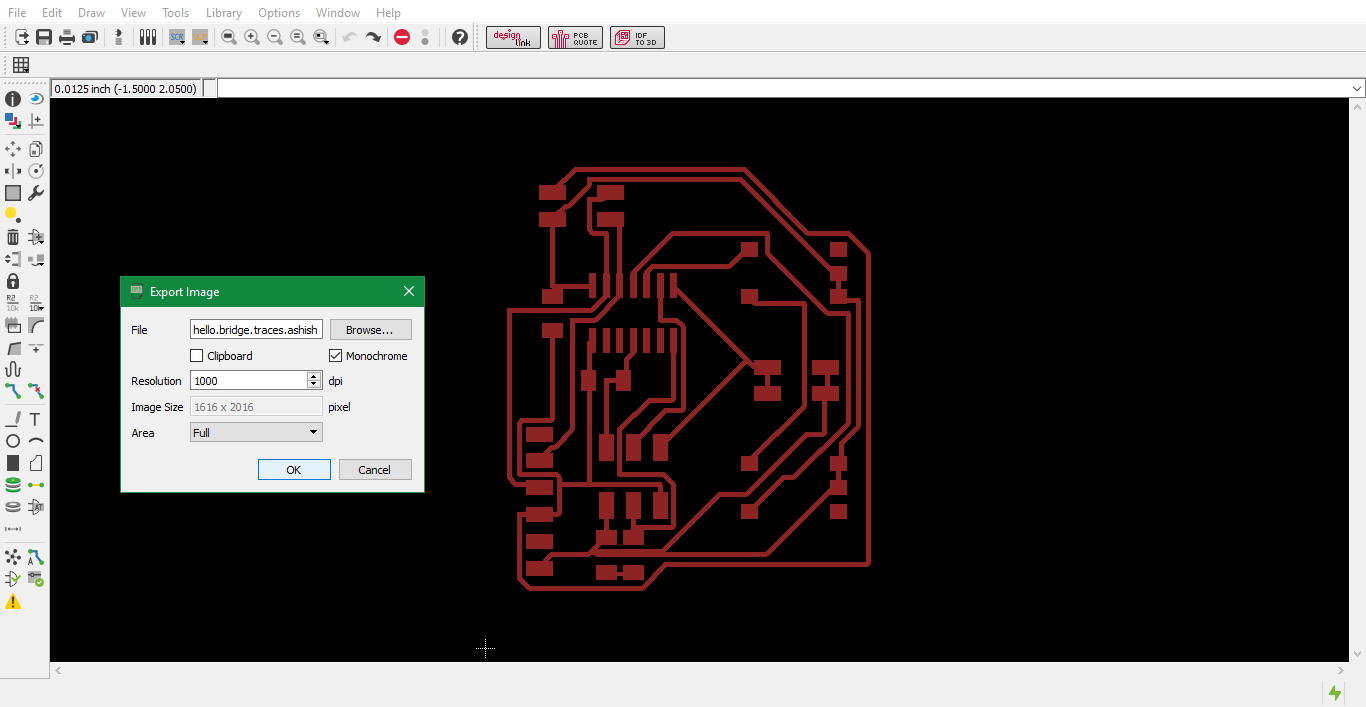Open the View menu
Image resolution: width=1366 pixels, height=707 pixels.
click(x=133, y=13)
